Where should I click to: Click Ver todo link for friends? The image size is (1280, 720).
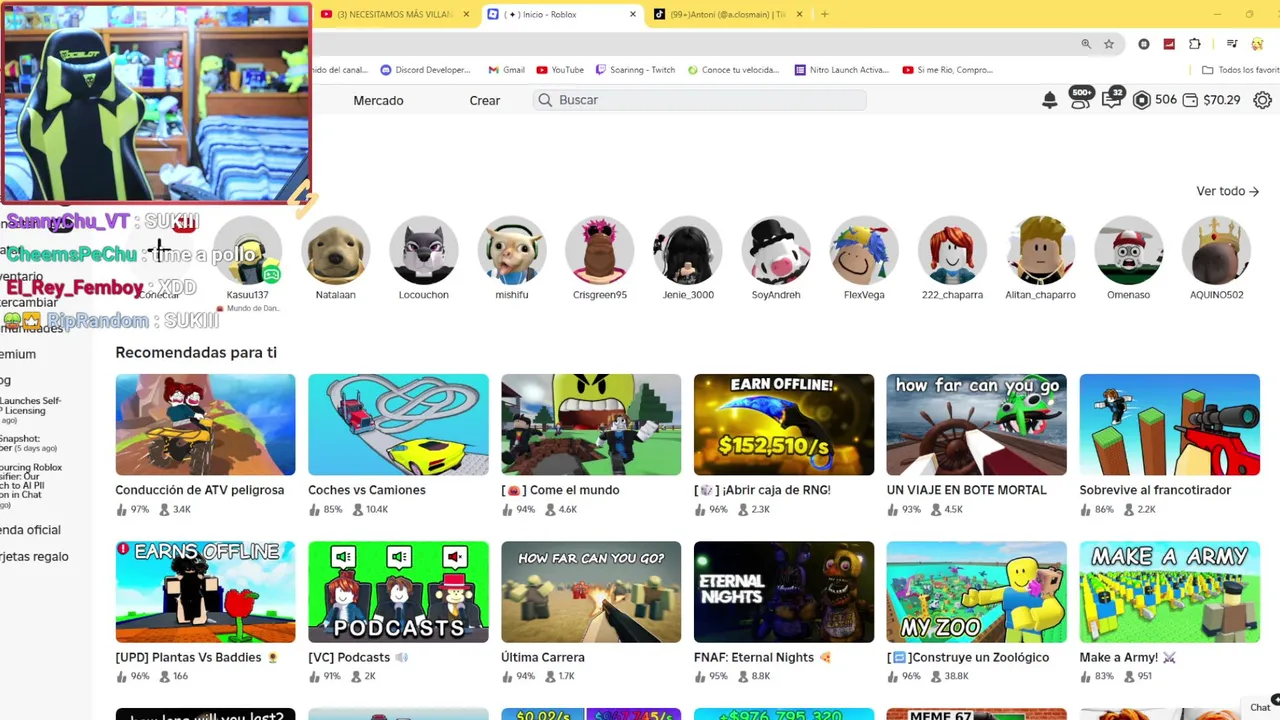click(x=1227, y=191)
